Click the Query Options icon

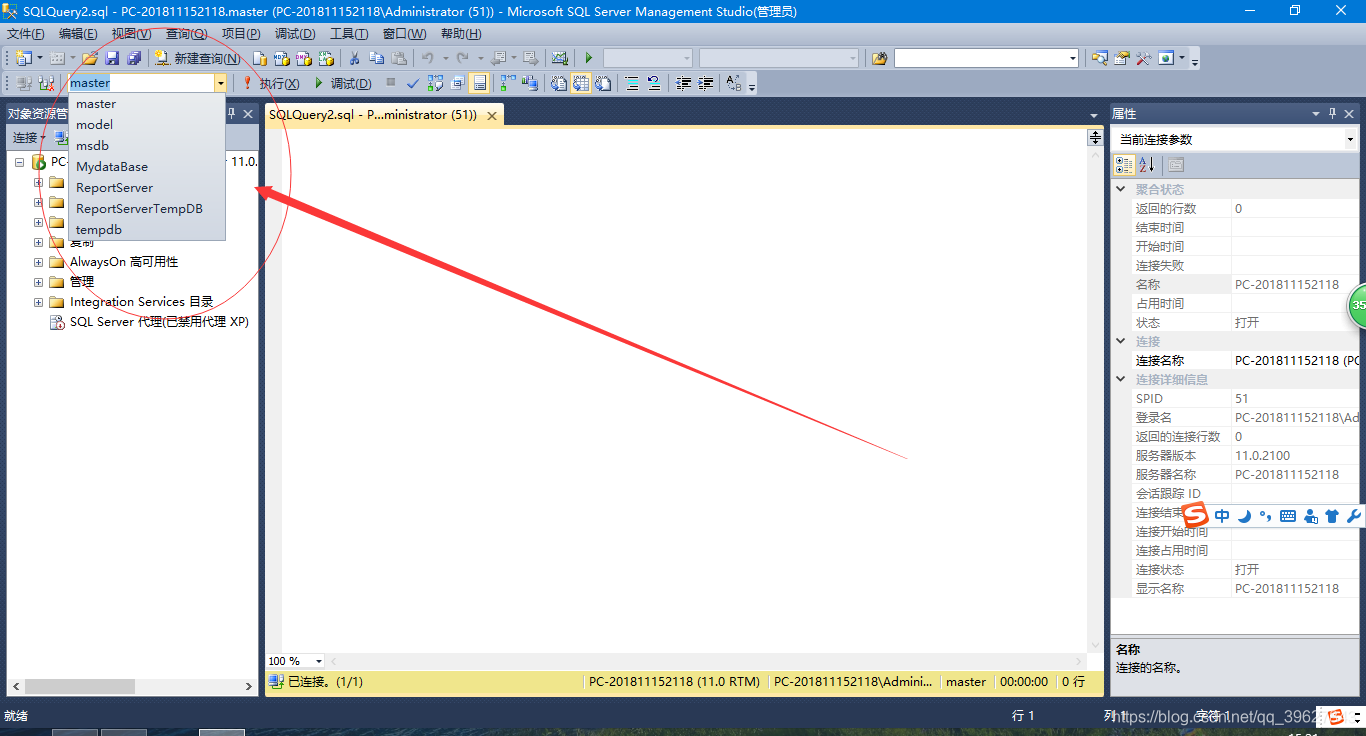458,83
